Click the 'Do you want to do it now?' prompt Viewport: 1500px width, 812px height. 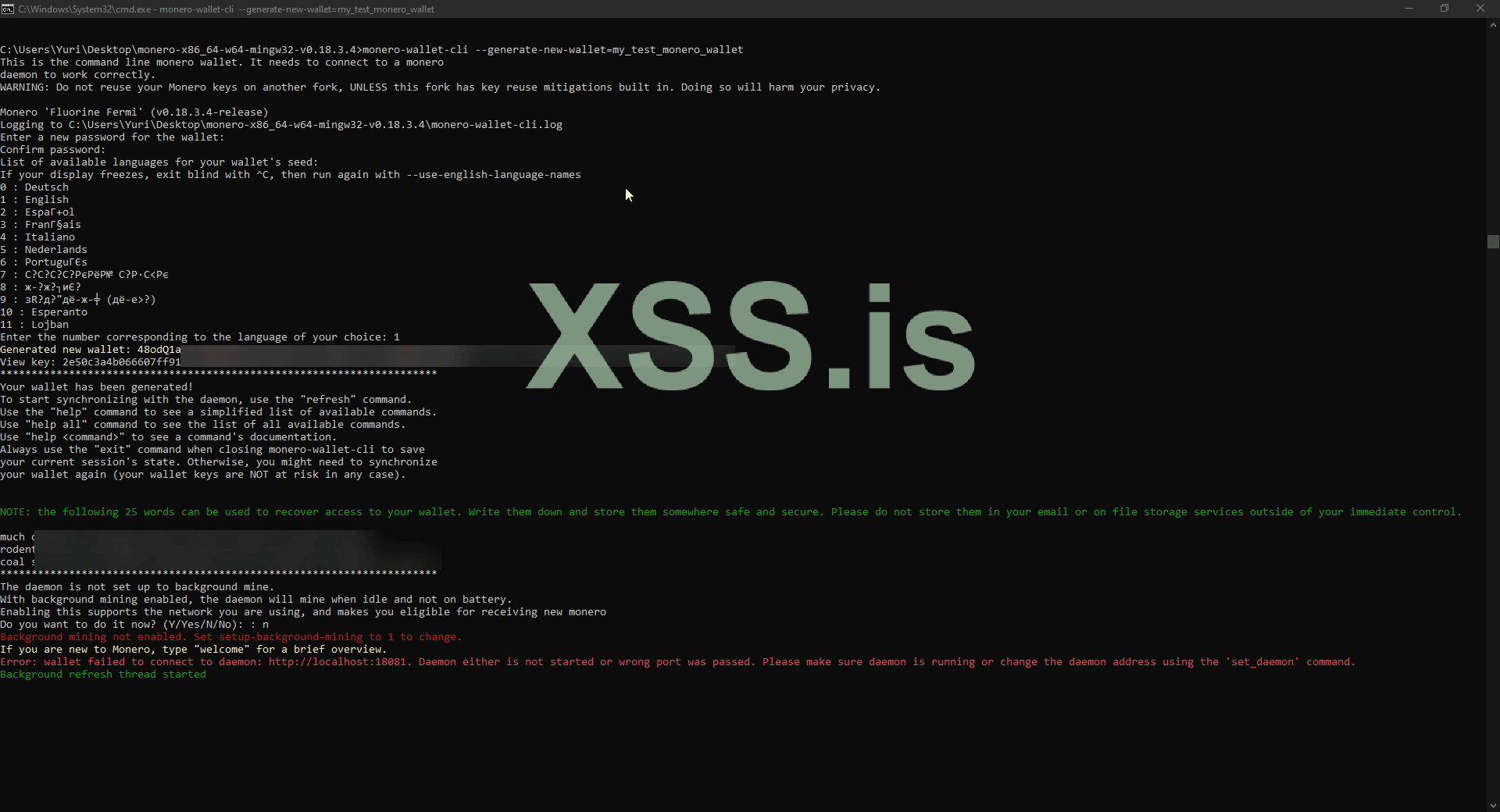134,625
